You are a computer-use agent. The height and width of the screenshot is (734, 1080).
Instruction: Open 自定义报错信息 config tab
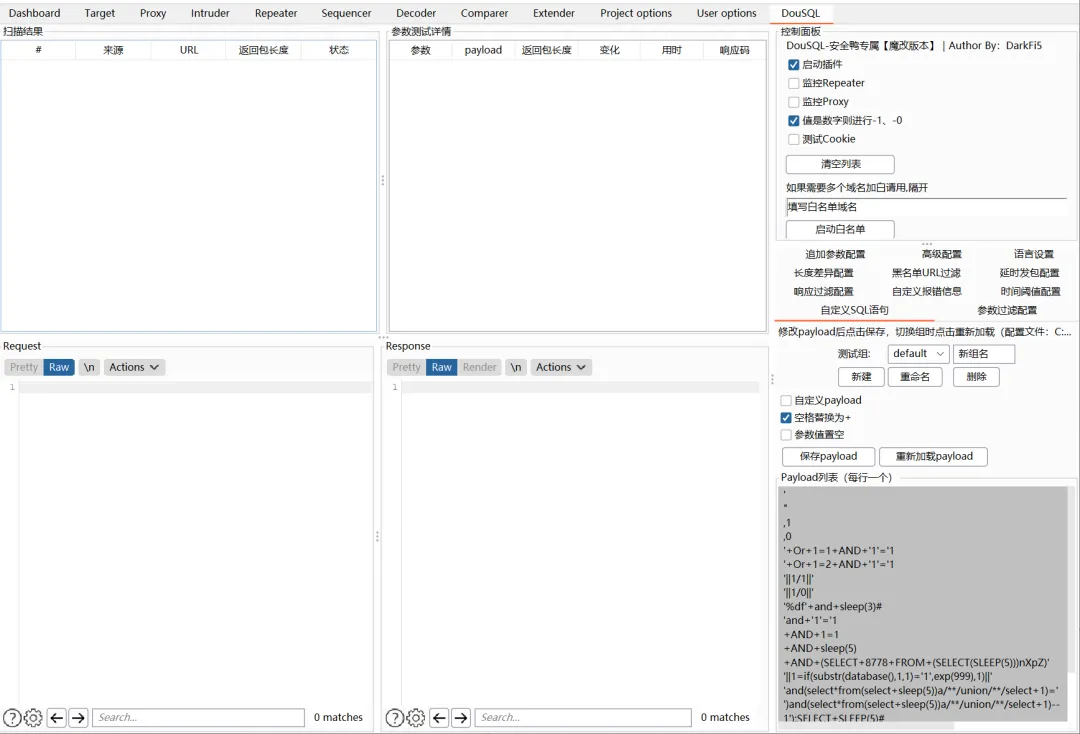(x=927, y=292)
